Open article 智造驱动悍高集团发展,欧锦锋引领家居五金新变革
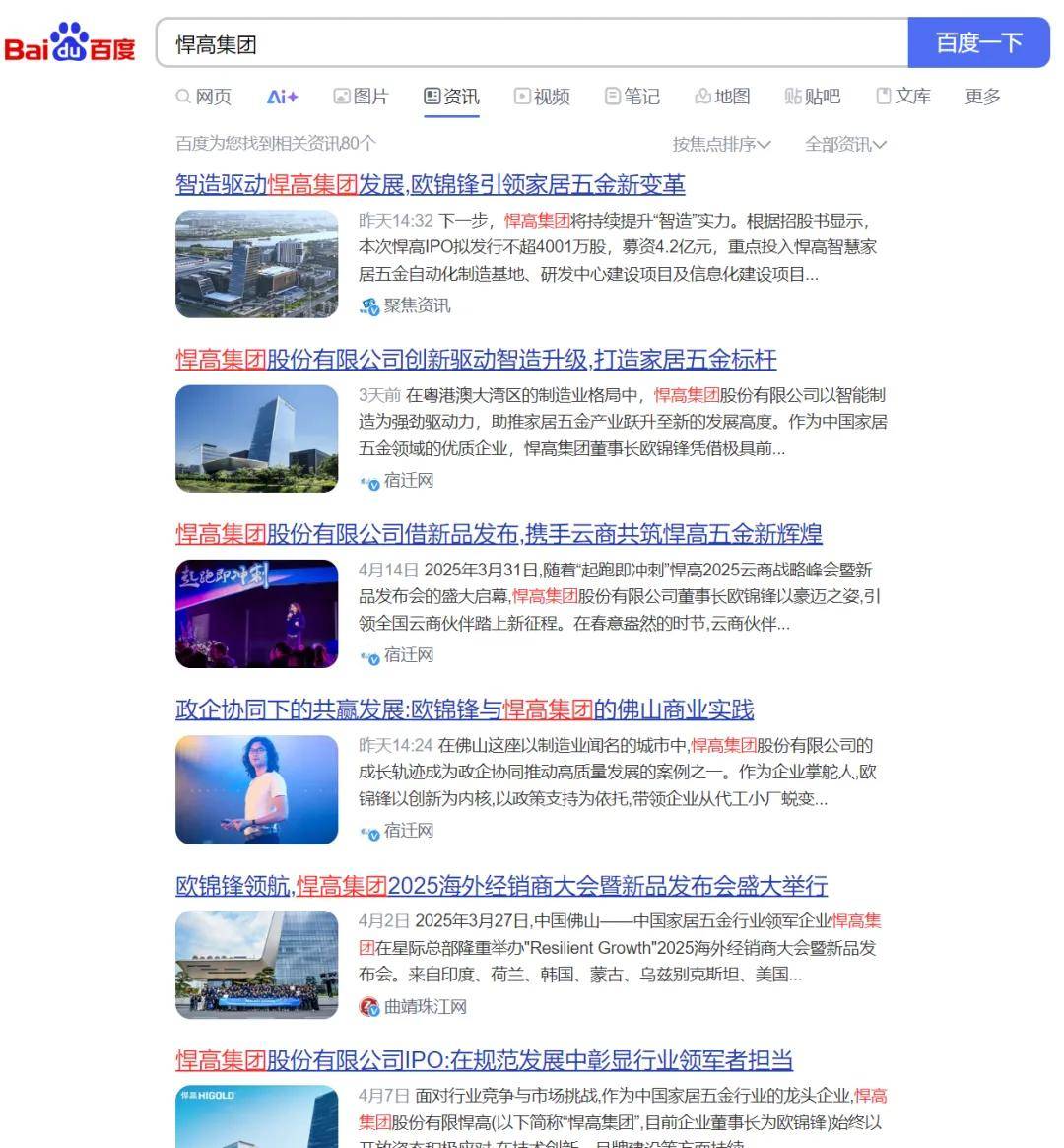 (x=431, y=184)
